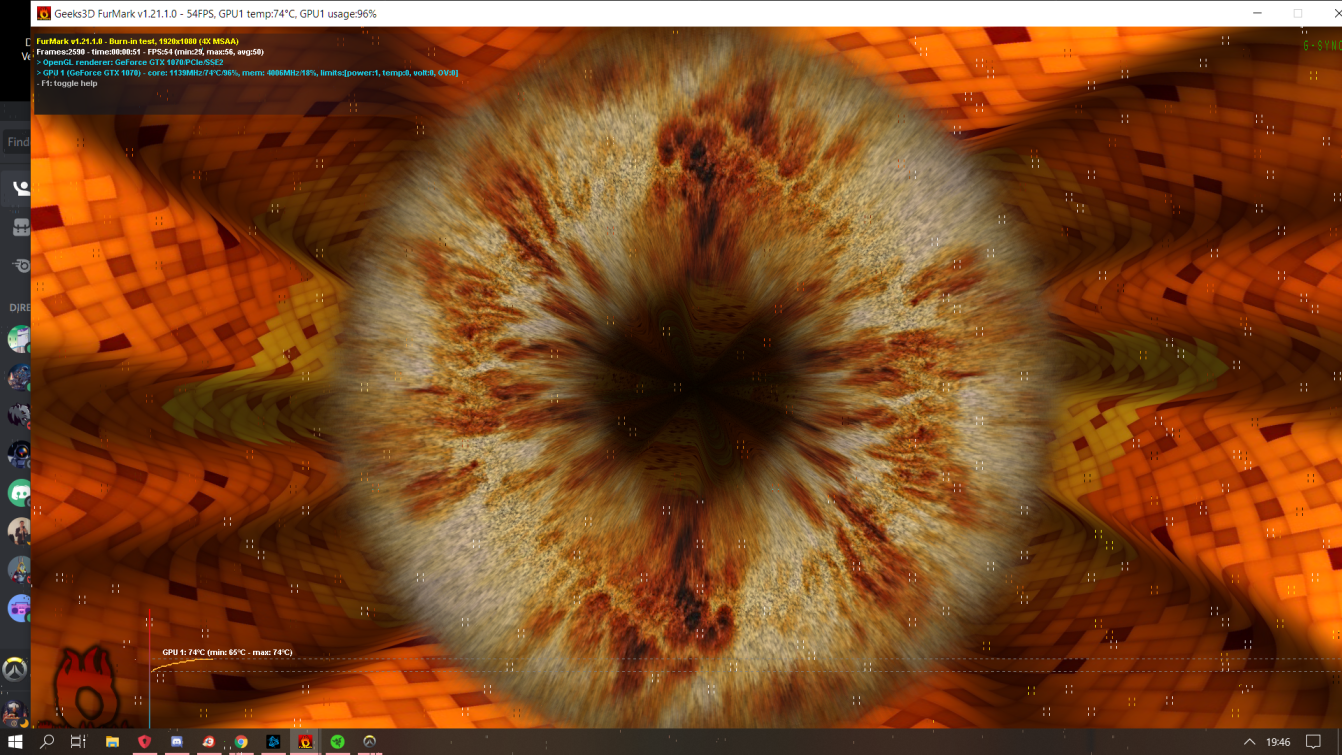Open the Windows notification center
This screenshot has height=755, width=1342.
point(1314,742)
